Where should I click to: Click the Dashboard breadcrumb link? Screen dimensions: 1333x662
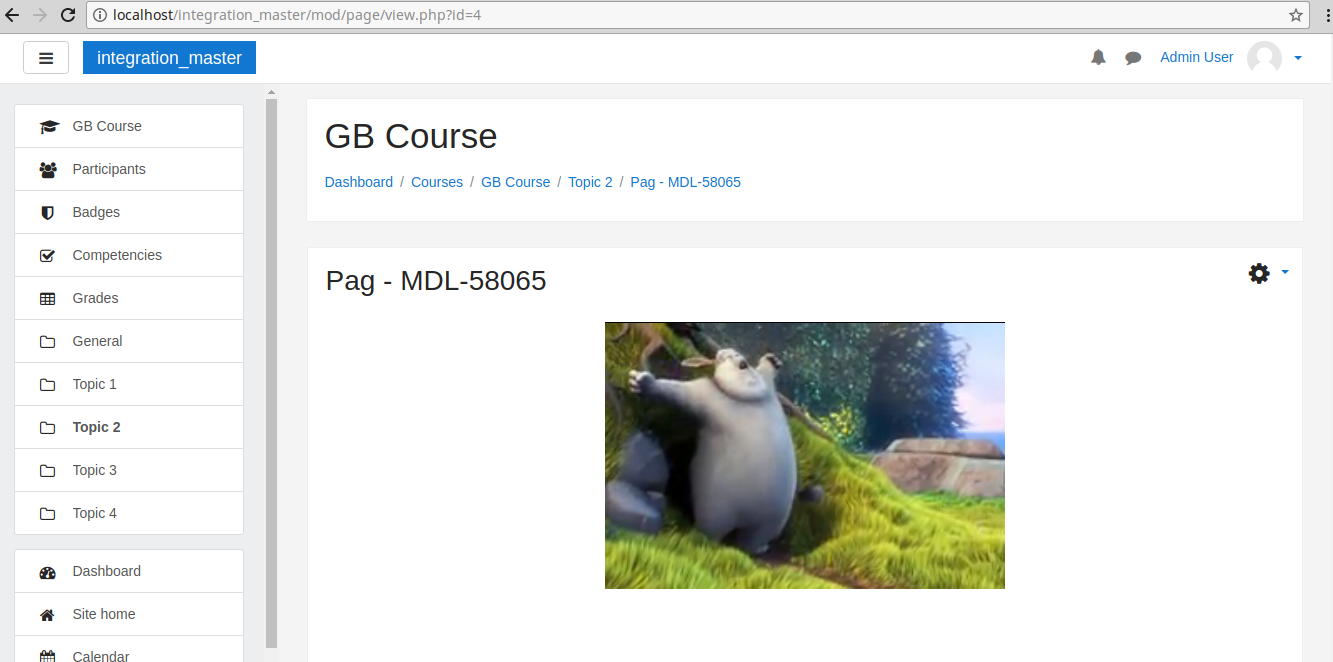click(359, 182)
